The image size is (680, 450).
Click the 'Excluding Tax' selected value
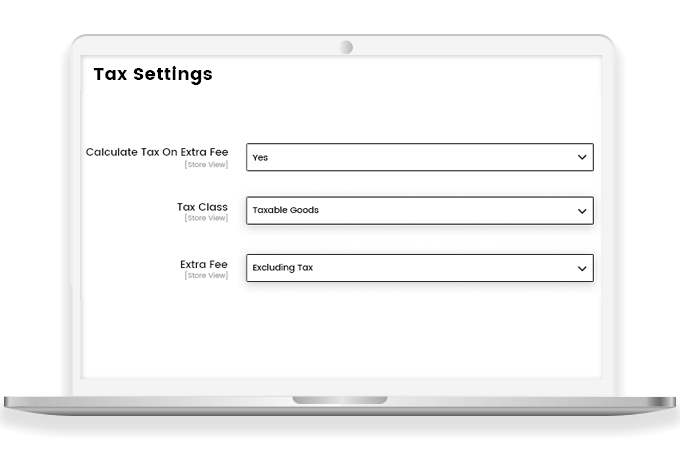click(x=283, y=268)
